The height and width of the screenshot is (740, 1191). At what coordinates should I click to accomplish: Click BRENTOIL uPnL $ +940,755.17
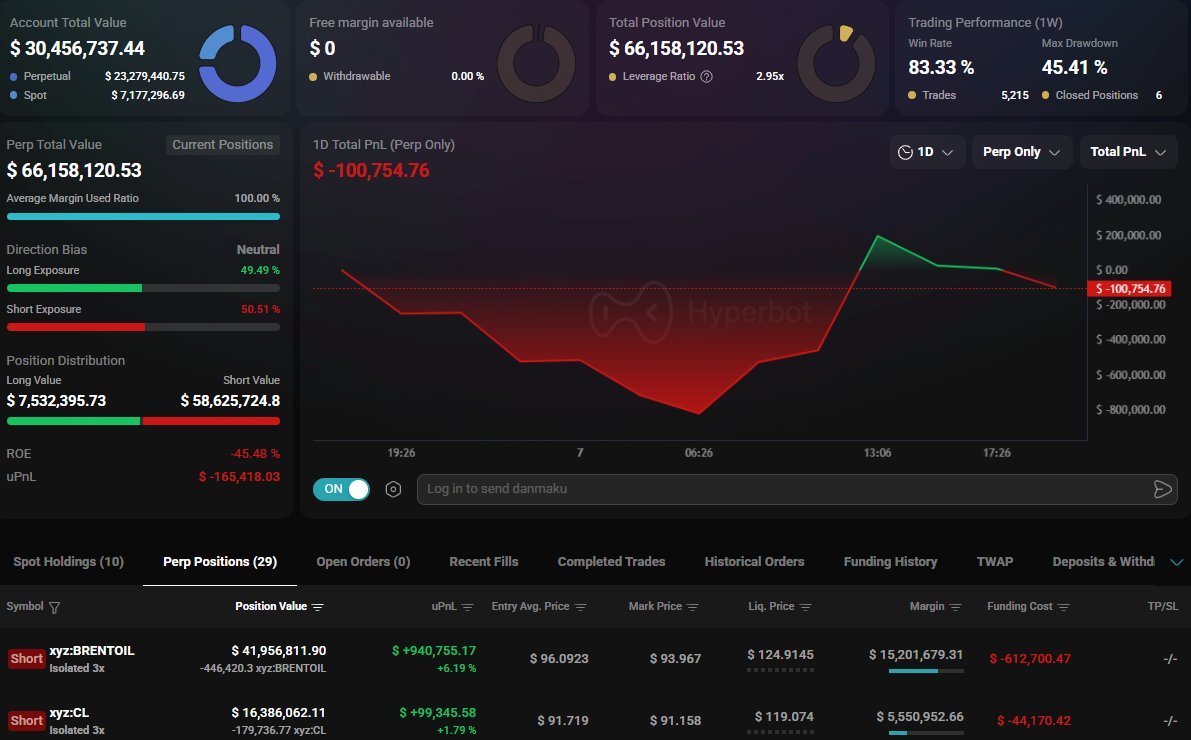[x=434, y=651]
